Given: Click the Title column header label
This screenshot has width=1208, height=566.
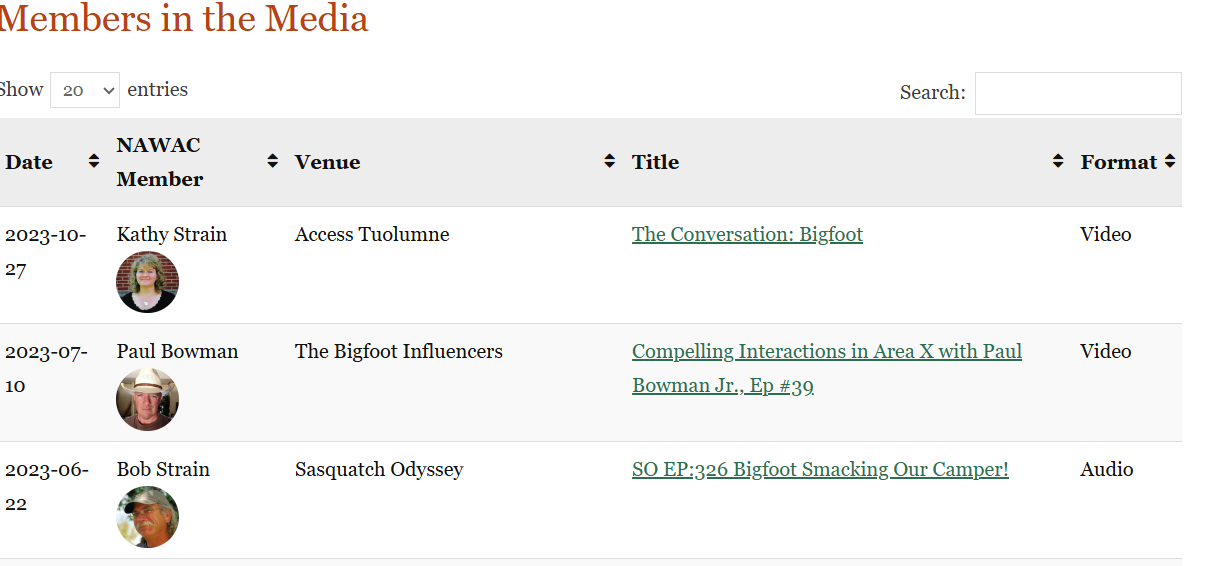Looking at the screenshot, I should [655, 162].
